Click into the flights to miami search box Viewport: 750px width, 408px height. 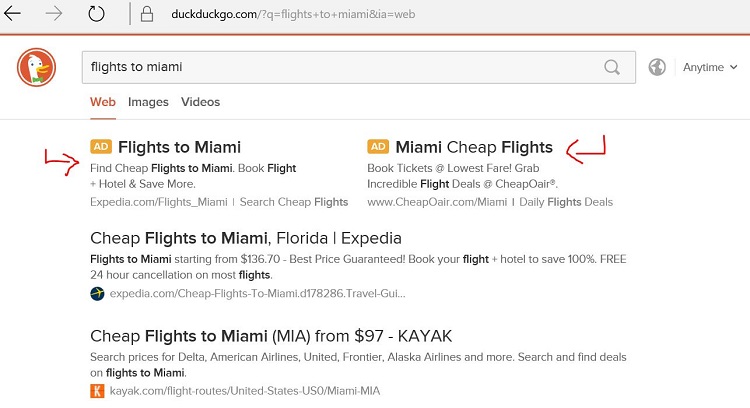point(340,67)
